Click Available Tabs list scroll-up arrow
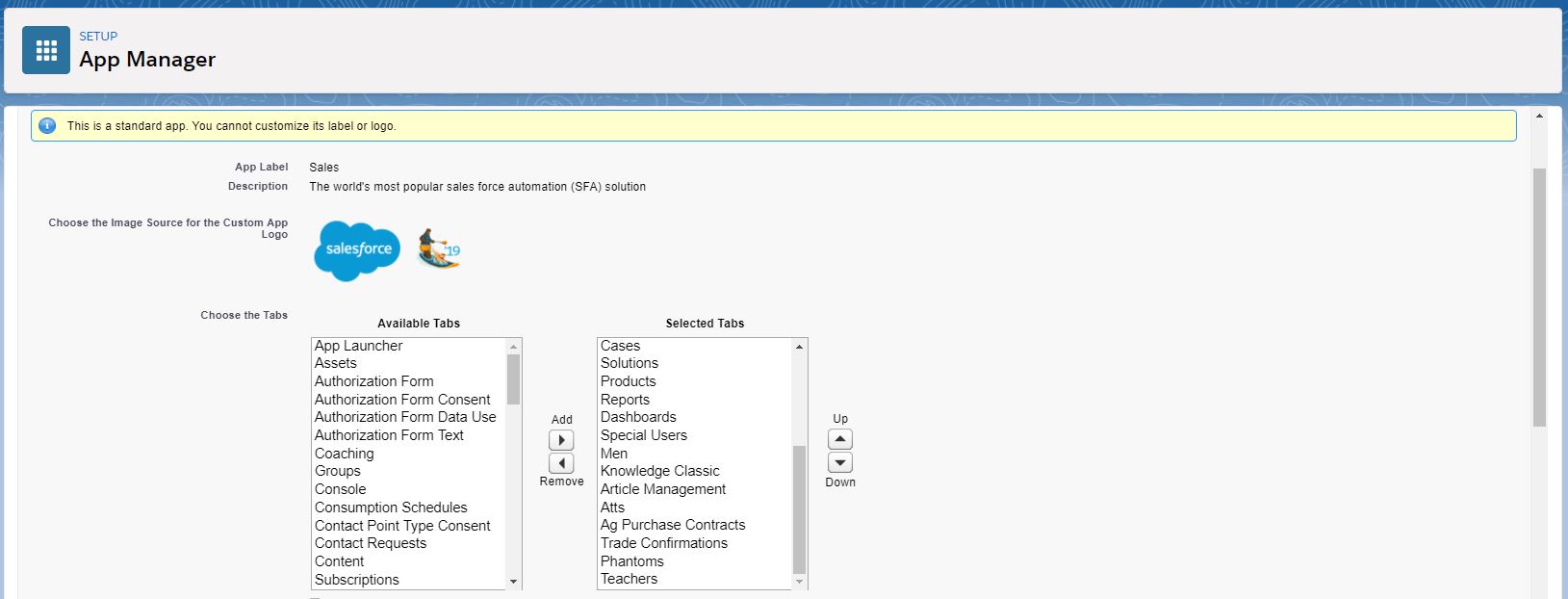Image resolution: width=1568 pixels, height=599 pixels. [x=513, y=347]
